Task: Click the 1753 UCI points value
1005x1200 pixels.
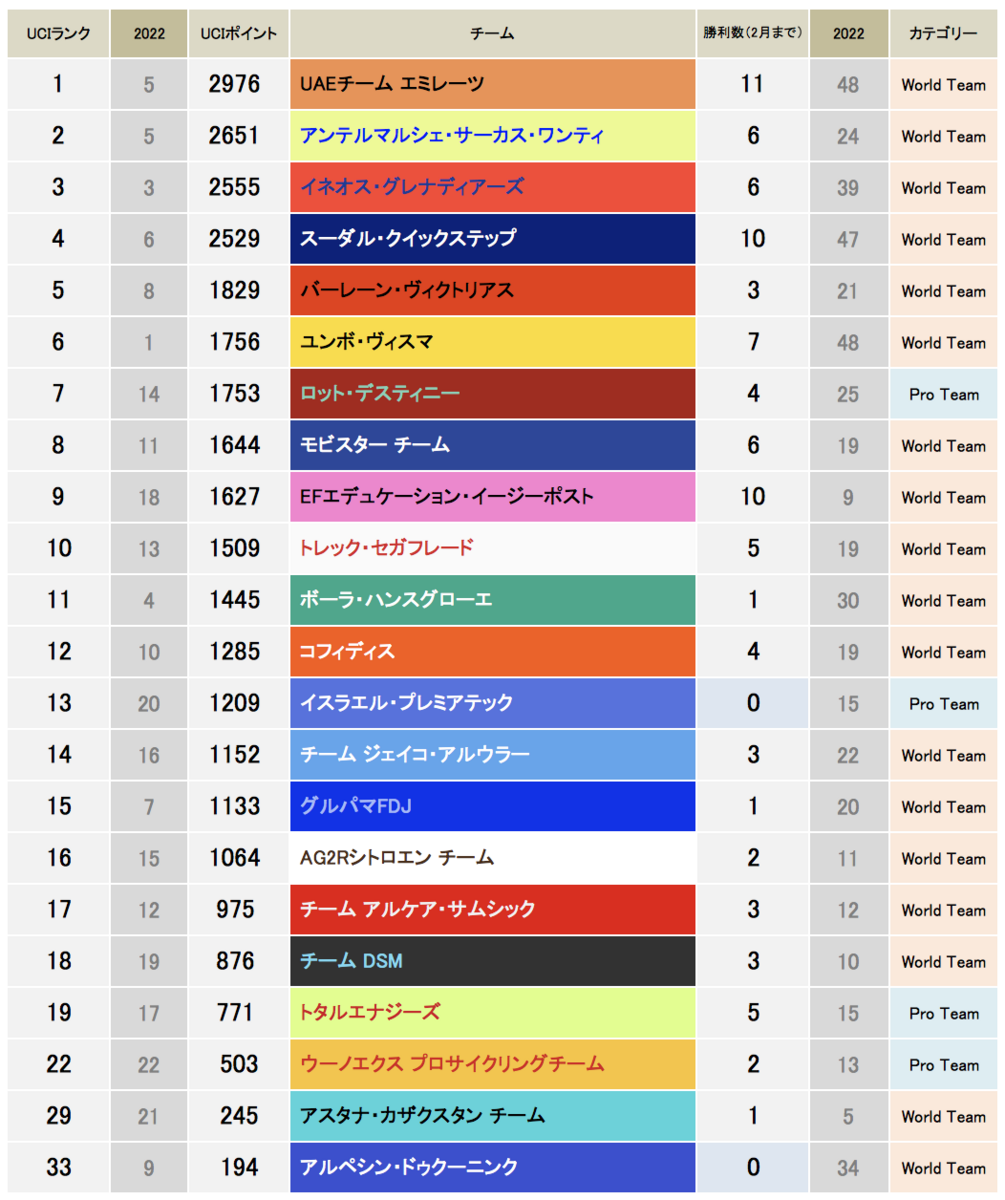Action: pyautogui.click(x=234, y=394)
